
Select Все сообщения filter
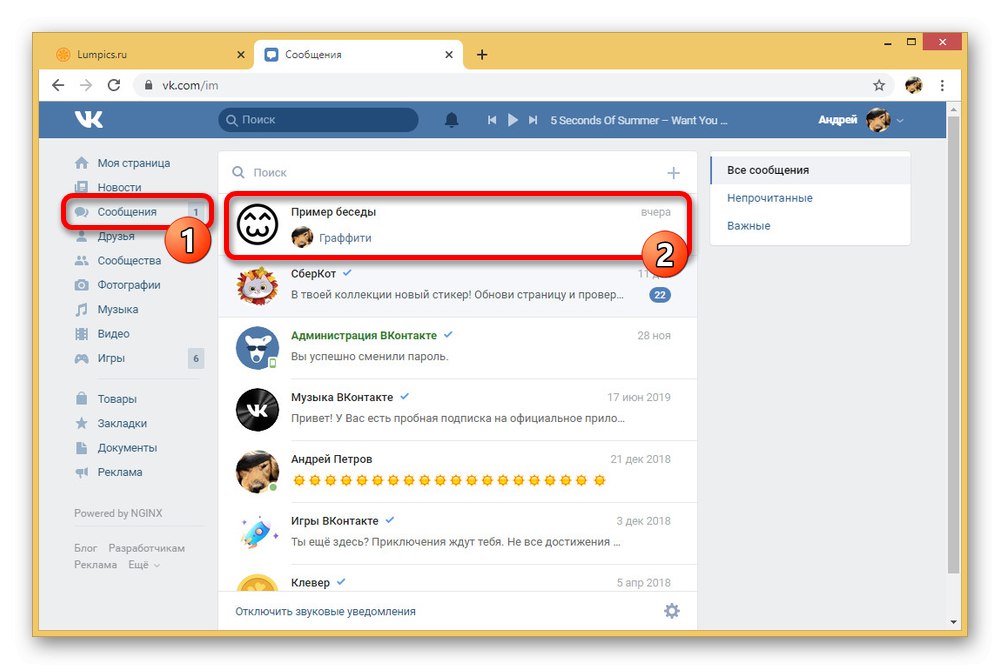[810, 170]
